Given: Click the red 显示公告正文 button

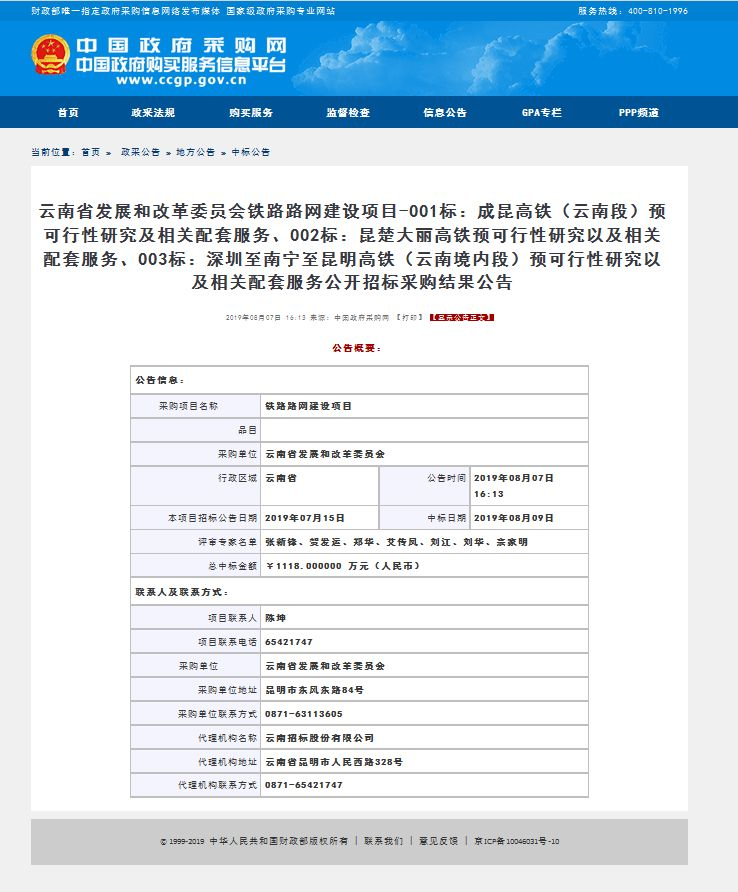Looking at the screenshot, I should coord(462,317).
